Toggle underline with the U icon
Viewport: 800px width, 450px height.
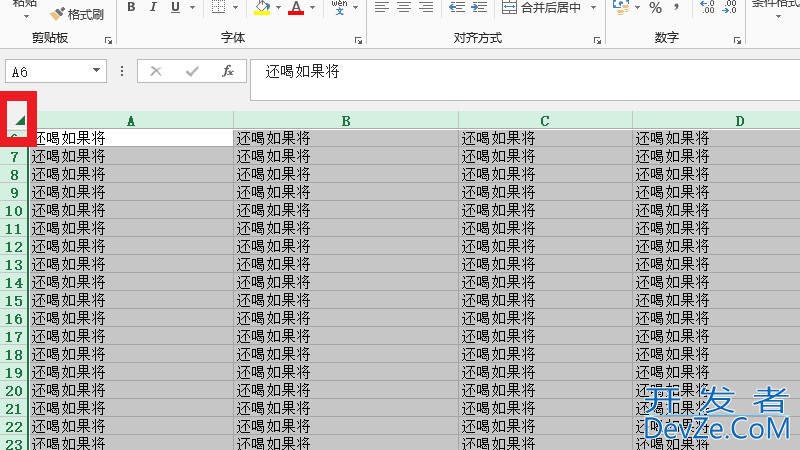tap(176, 7)
